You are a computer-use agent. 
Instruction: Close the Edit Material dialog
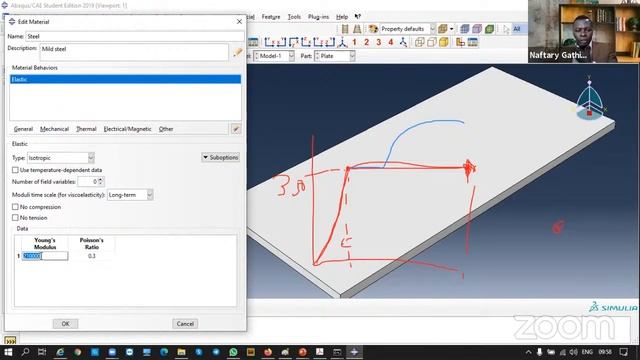[239, 22]
